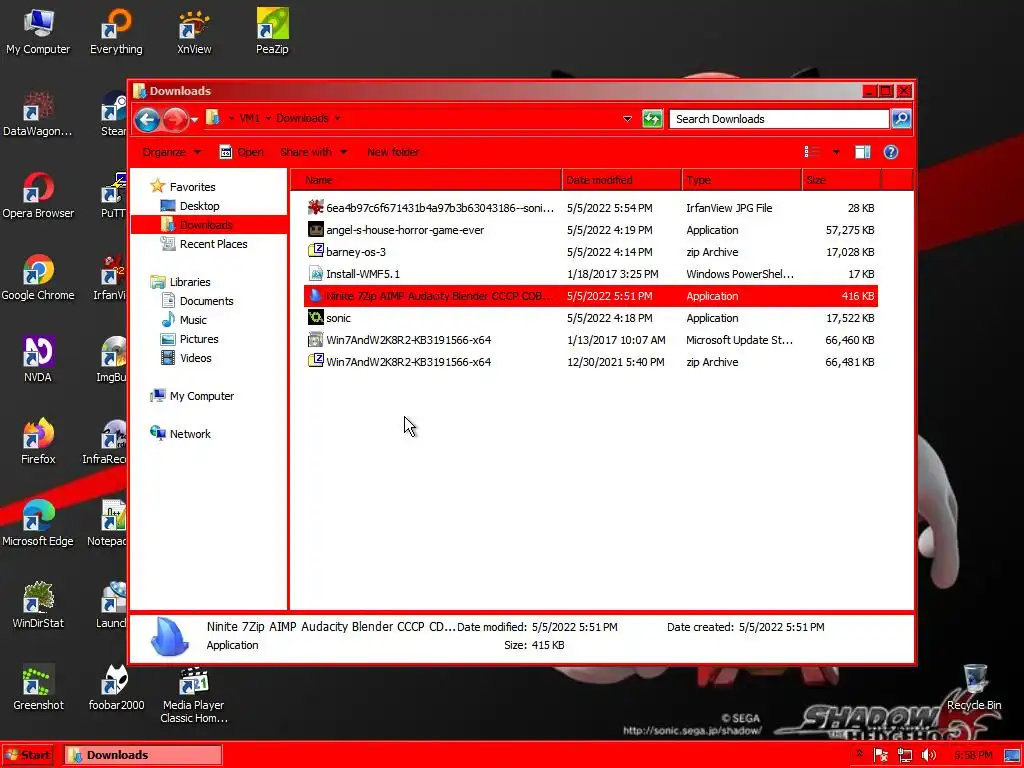Click New folder in the toolbar
The image size is (1024, 768).
(x=392, y=152)
